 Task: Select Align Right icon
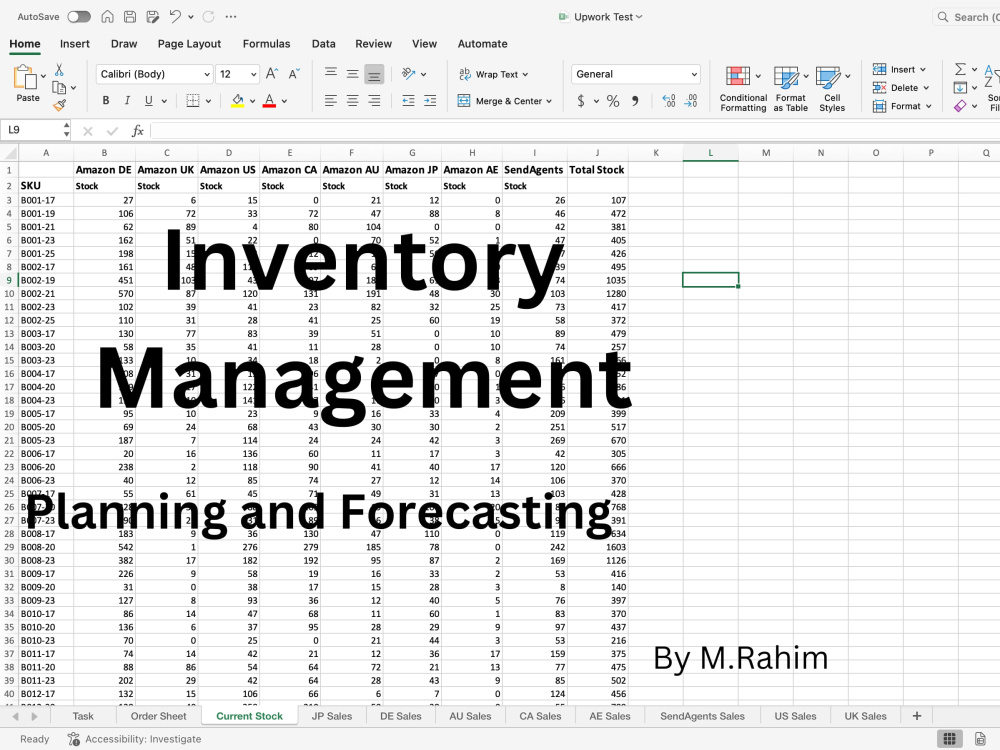[x=374, y=101]
